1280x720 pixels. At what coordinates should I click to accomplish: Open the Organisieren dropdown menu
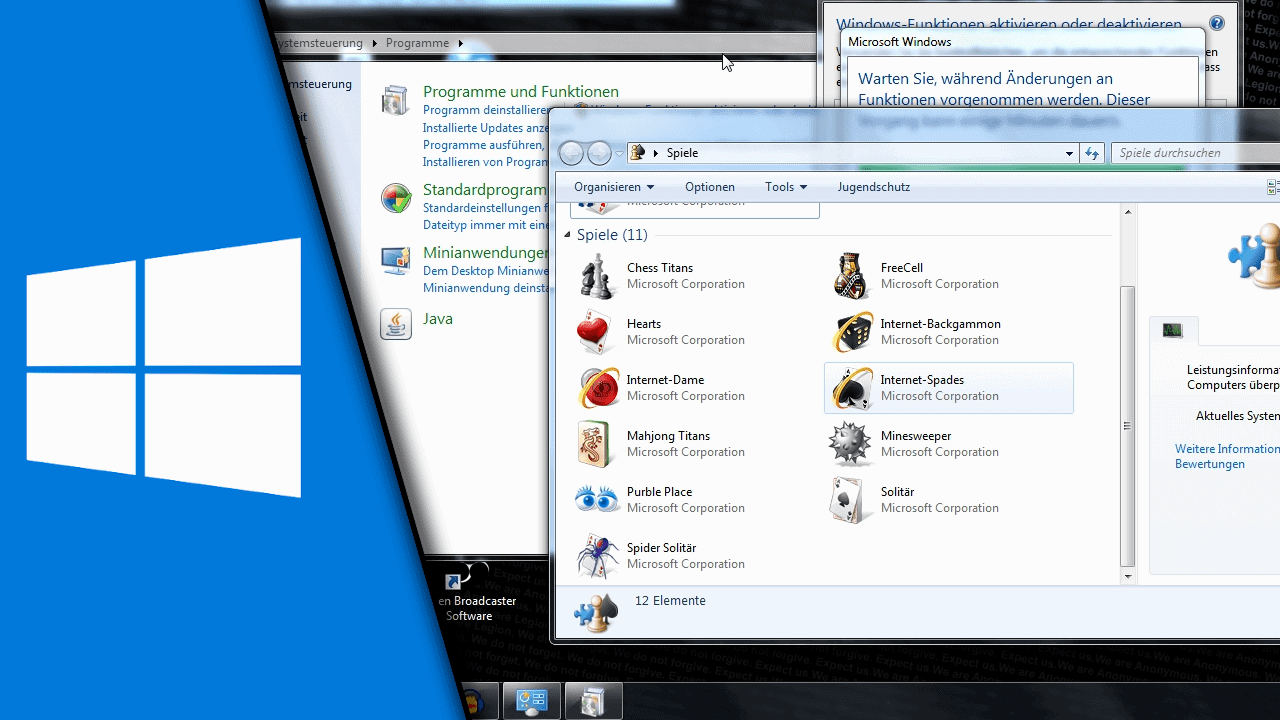(614, 187)
